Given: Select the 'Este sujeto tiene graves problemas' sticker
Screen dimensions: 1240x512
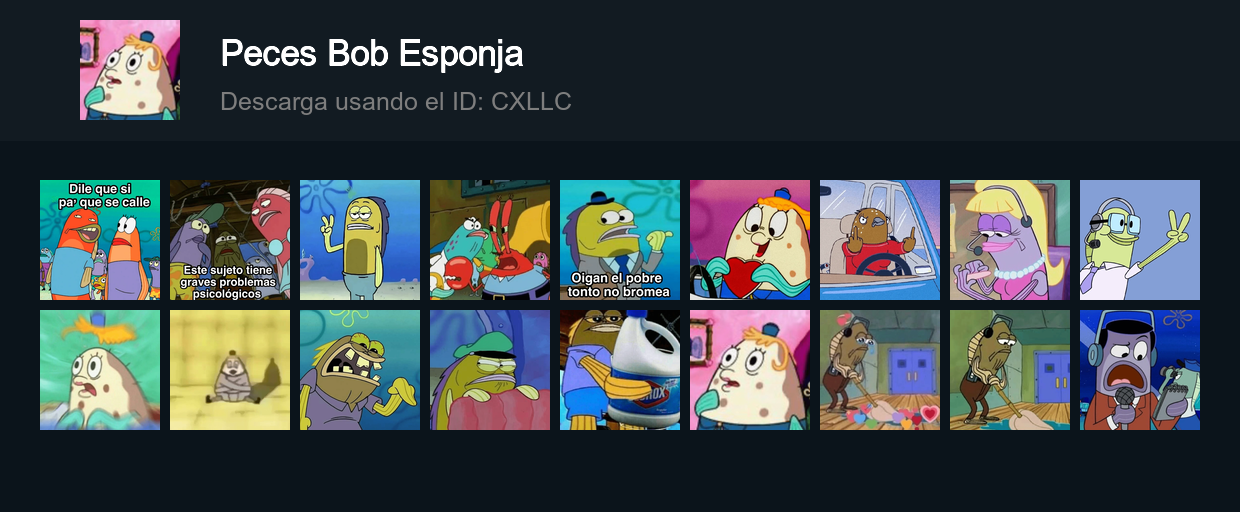Looking at the screenshot, I should (x=230, y=240).
